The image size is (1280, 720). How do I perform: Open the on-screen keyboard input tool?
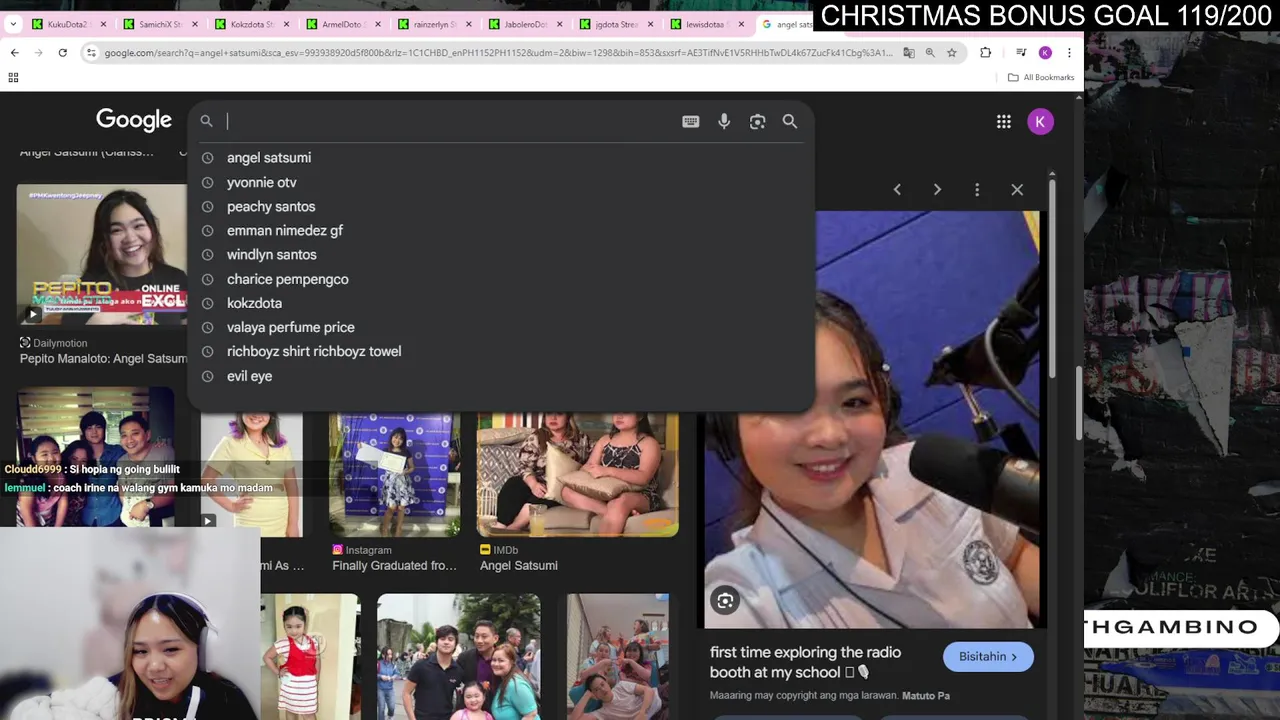691,121
